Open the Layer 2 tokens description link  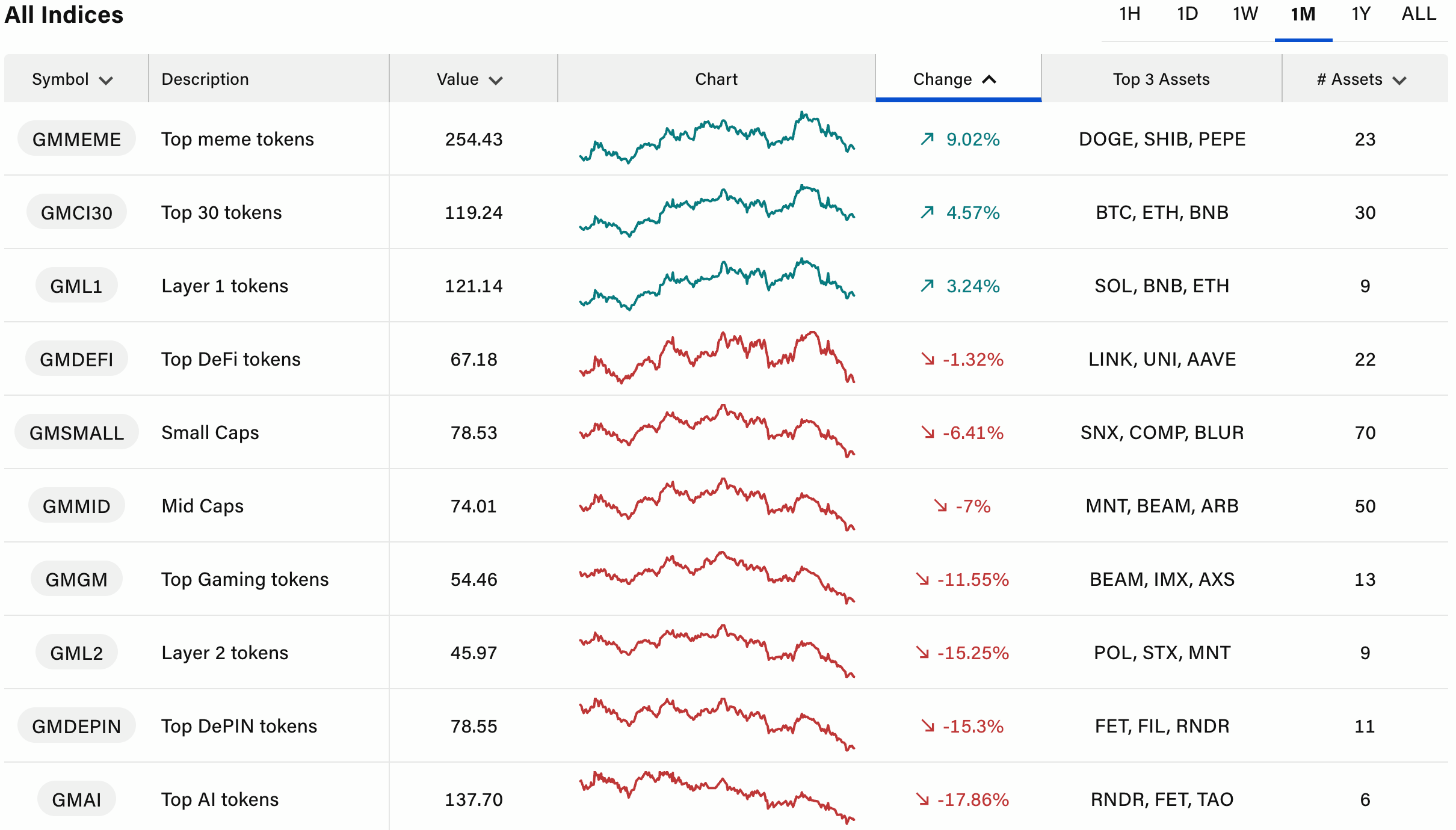pyautogui.click(x=225, y=653)
